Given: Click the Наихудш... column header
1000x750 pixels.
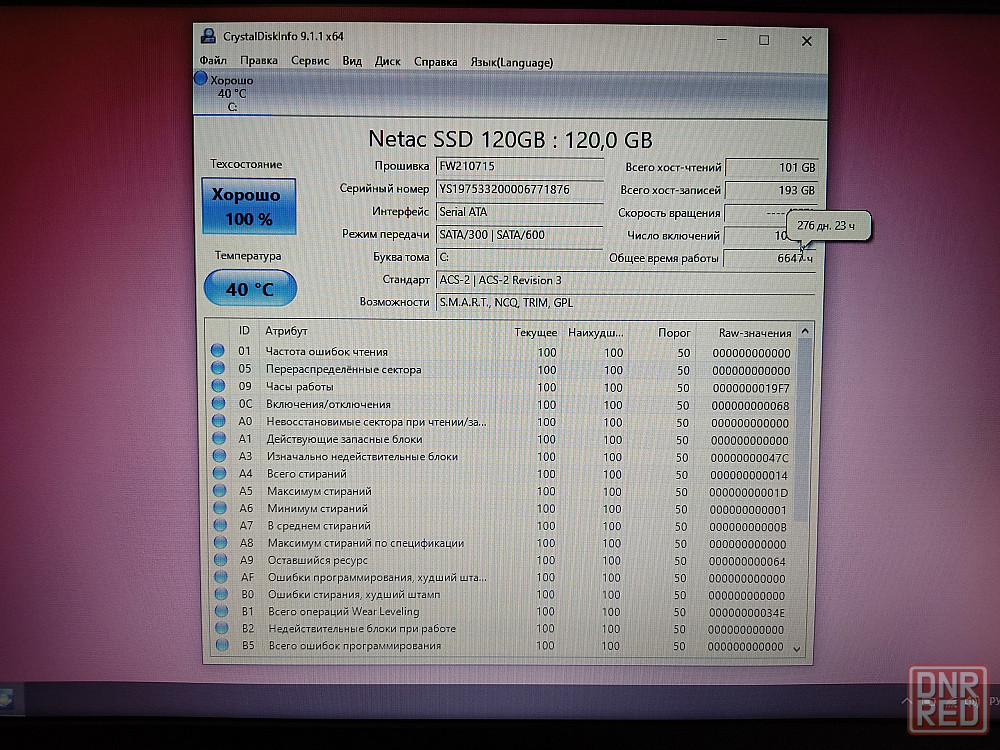Looking at the screenshot, I should pos(595,332).
